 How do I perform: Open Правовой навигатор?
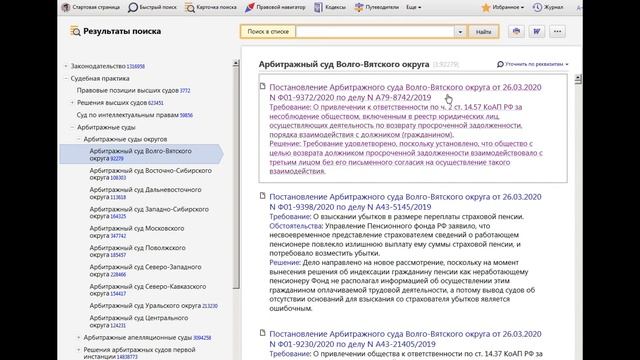(x=275, y=7)
